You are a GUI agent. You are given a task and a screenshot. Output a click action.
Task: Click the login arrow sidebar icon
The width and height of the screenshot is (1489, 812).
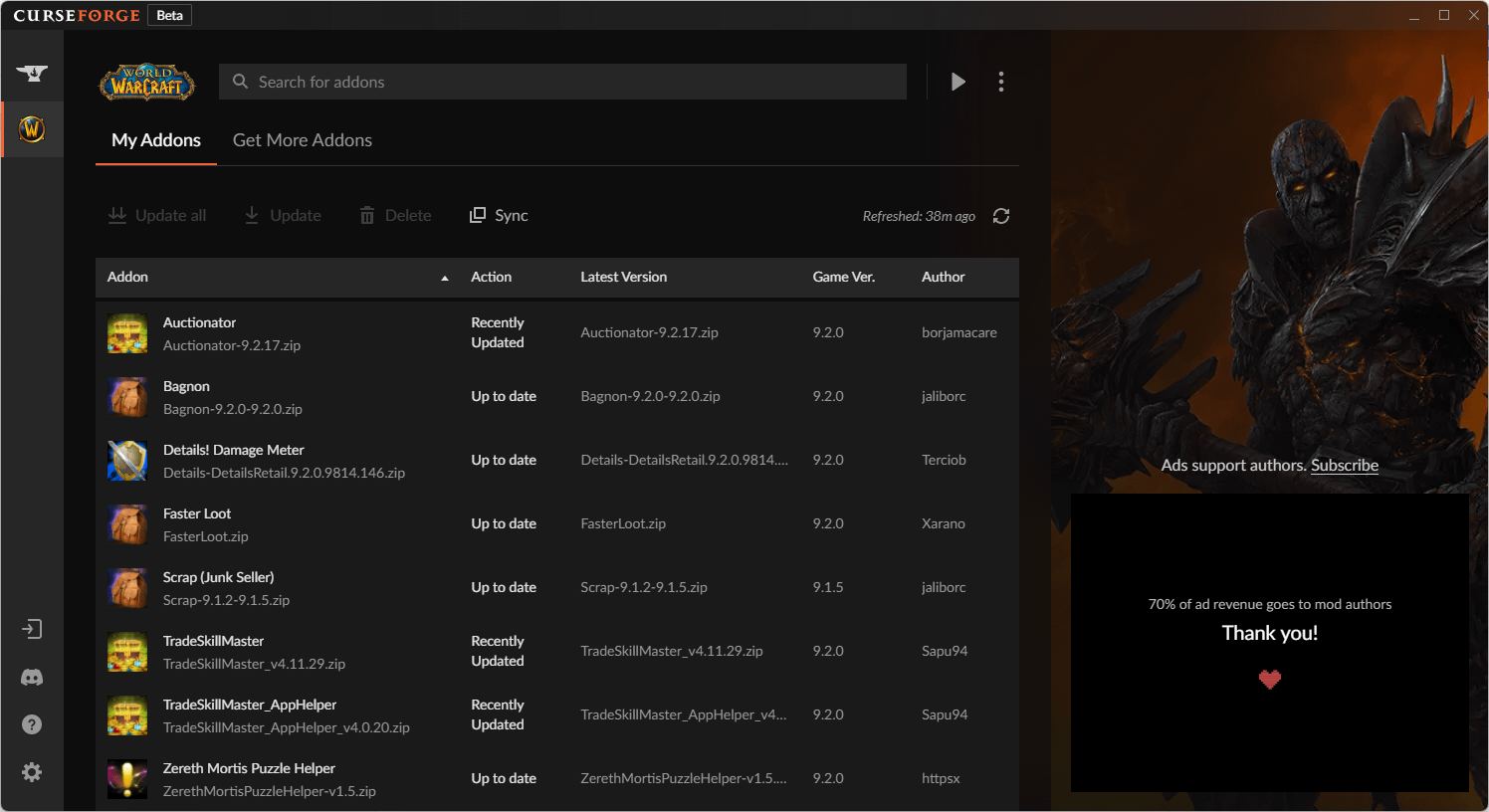32,629
